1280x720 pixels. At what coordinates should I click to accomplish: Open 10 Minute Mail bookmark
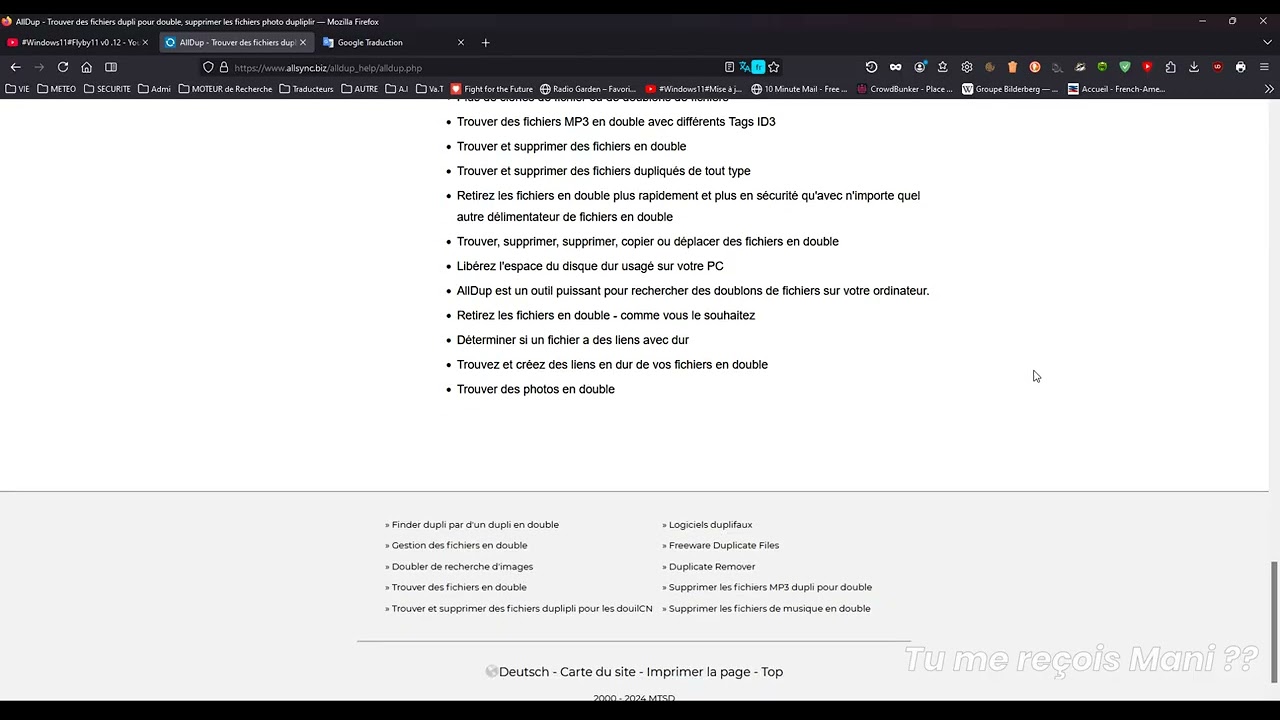coord(798,89)
